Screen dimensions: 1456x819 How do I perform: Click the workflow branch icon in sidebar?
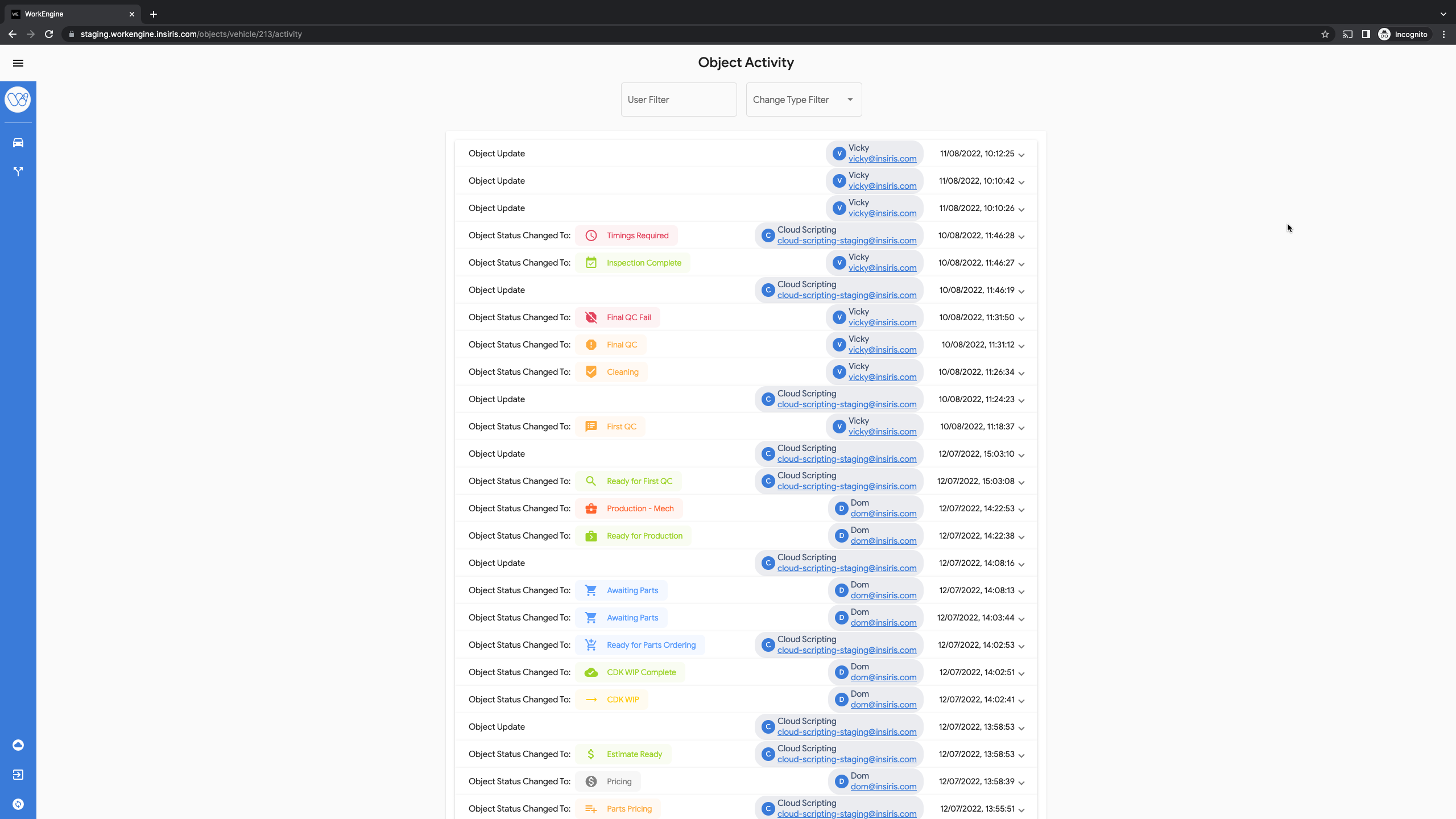tap(18, 171)
